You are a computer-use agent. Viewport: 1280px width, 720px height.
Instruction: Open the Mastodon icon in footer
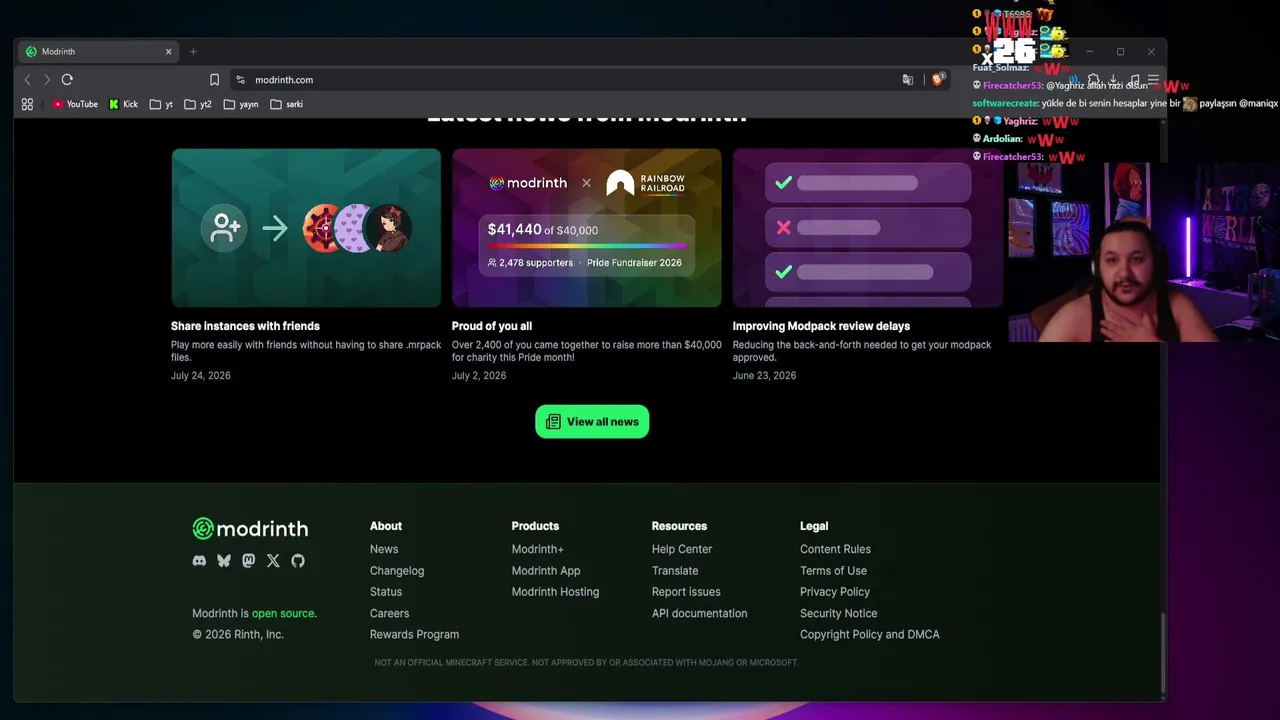(x=248, y=561)
